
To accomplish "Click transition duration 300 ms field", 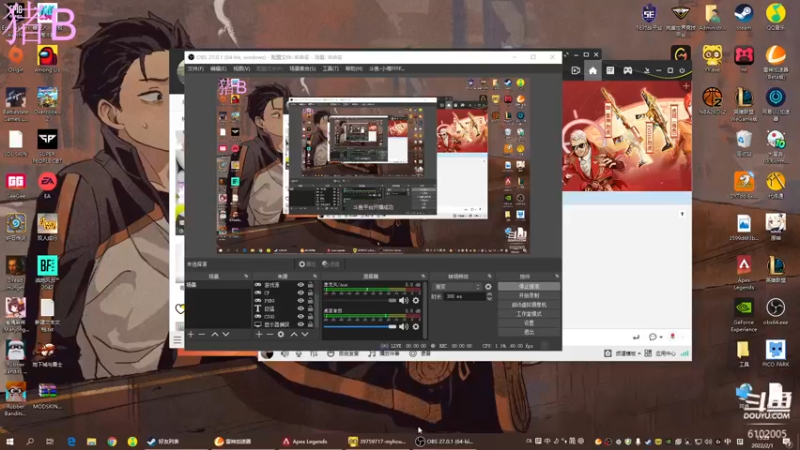I will (465, 296).
